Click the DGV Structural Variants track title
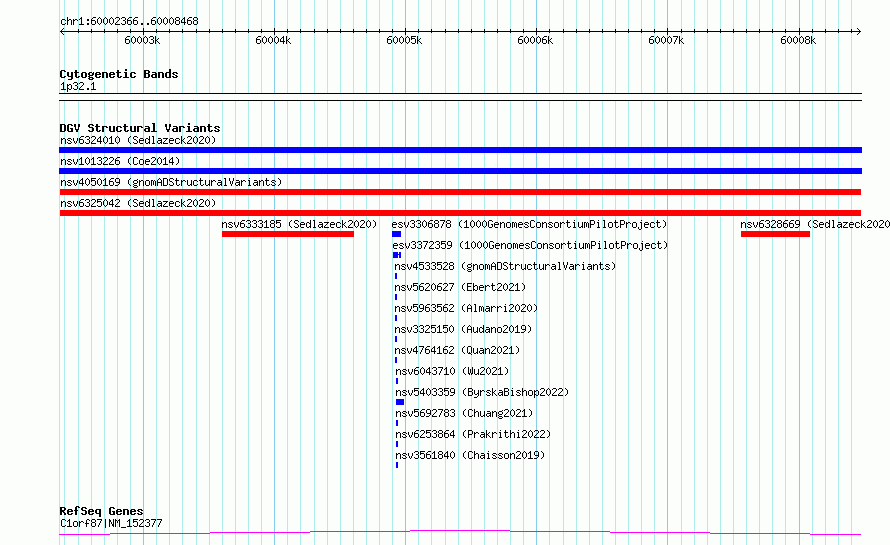 click(x=140, y=128)
